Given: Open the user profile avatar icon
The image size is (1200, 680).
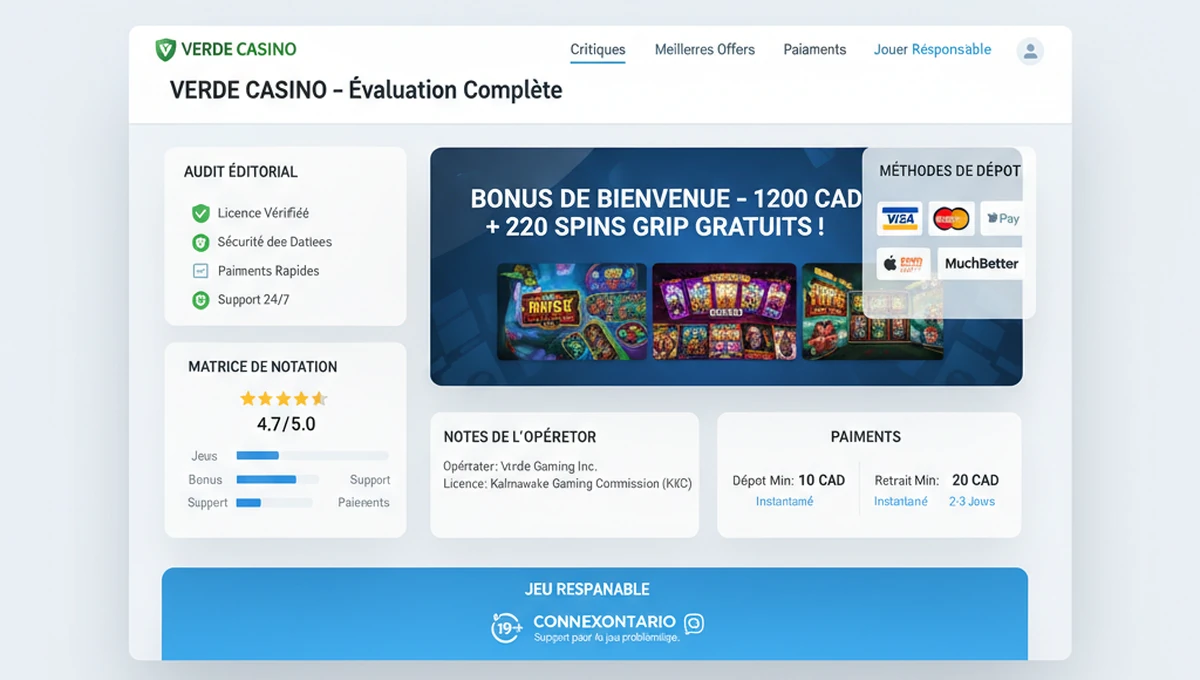Looking at the screenshot, I should pyautogui.click(x=1029, y=51).
